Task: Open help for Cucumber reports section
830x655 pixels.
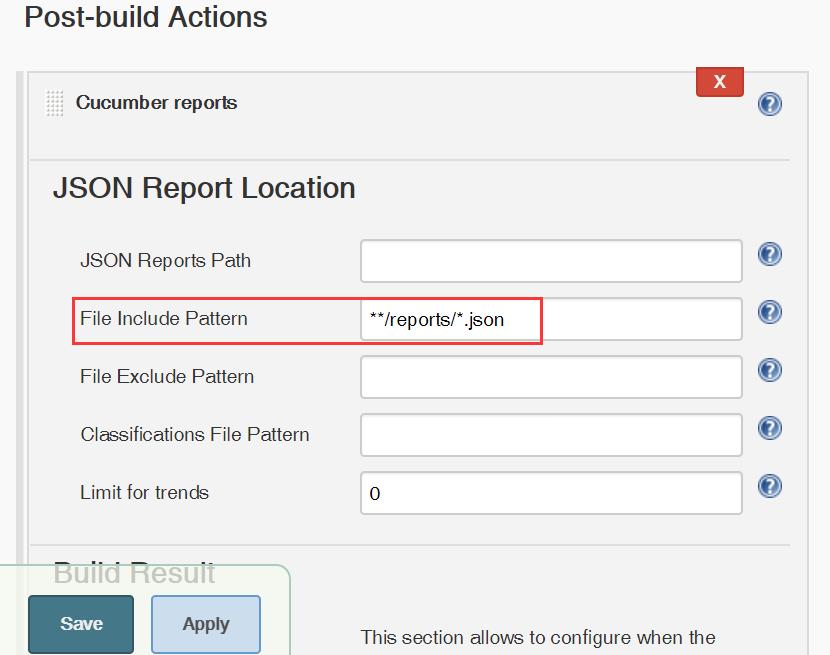Action: (769, 104)
